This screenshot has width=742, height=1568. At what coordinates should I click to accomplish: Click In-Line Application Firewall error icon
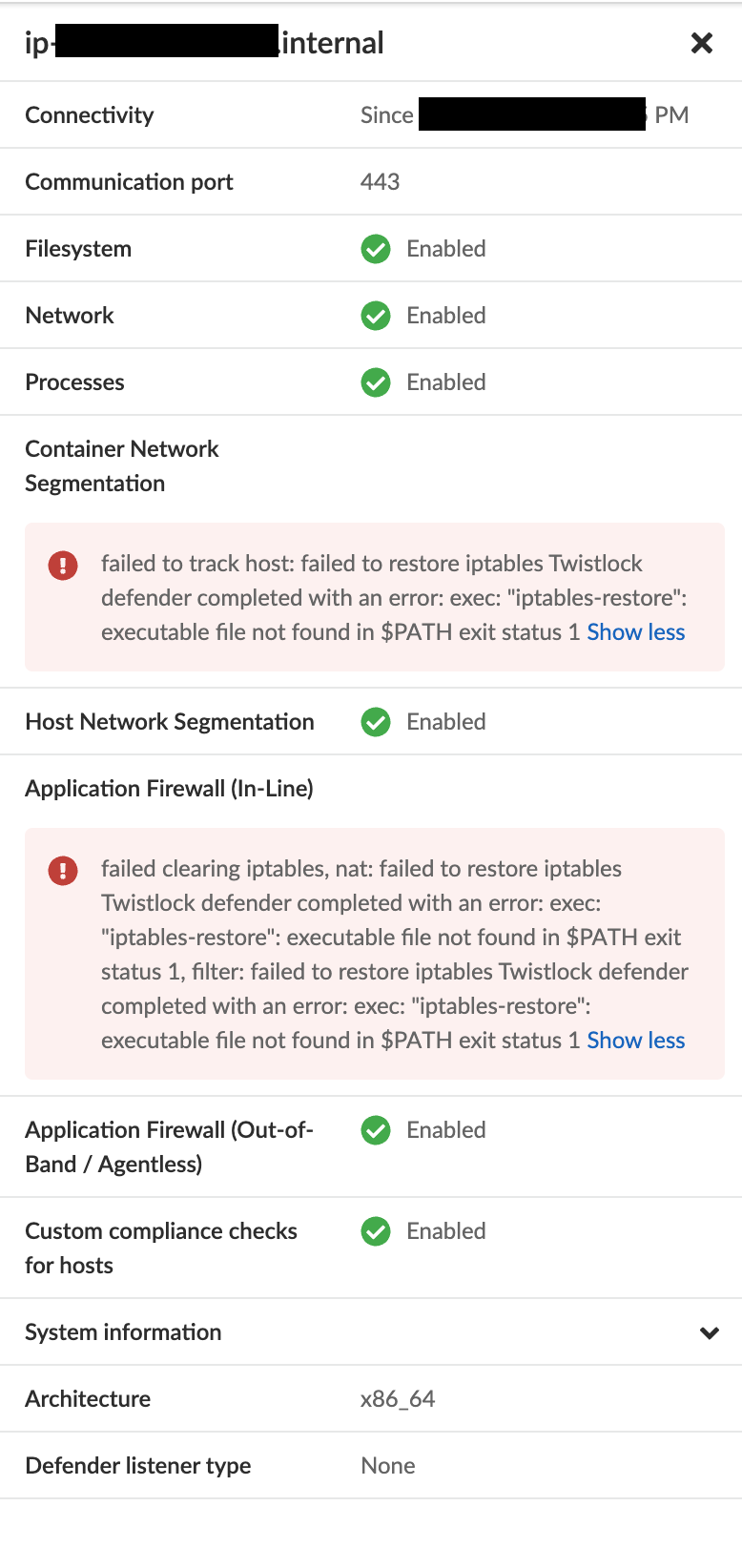pyautogui.click(x=63, y=871)
